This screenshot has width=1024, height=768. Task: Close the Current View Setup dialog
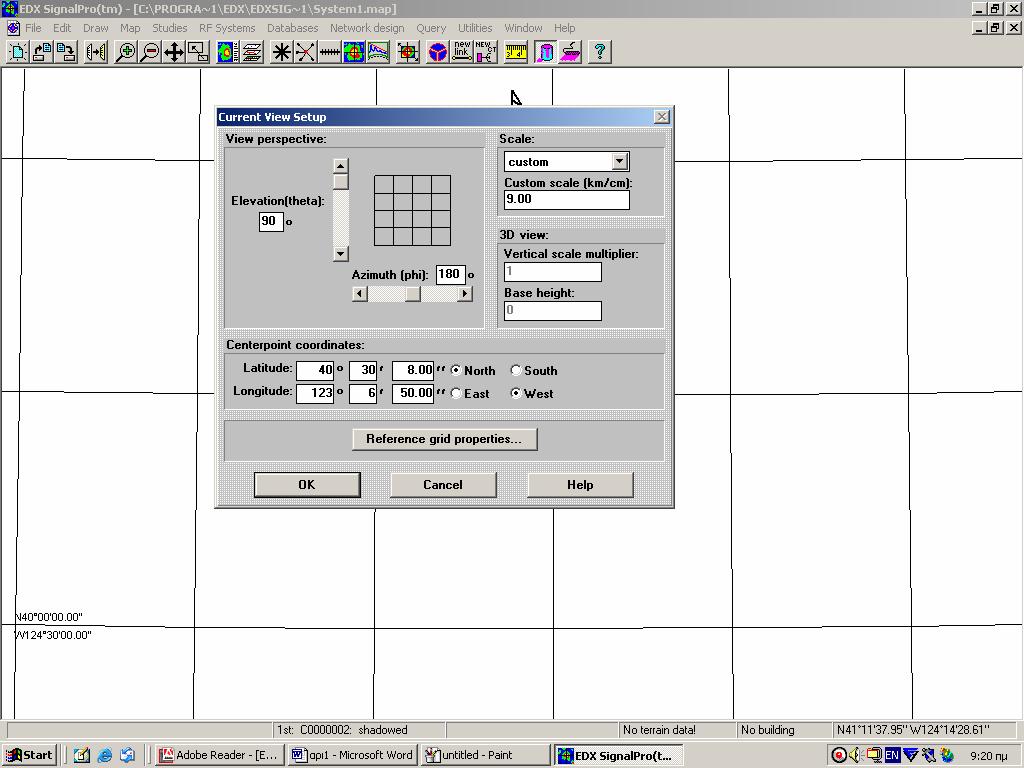pos(662,116)
